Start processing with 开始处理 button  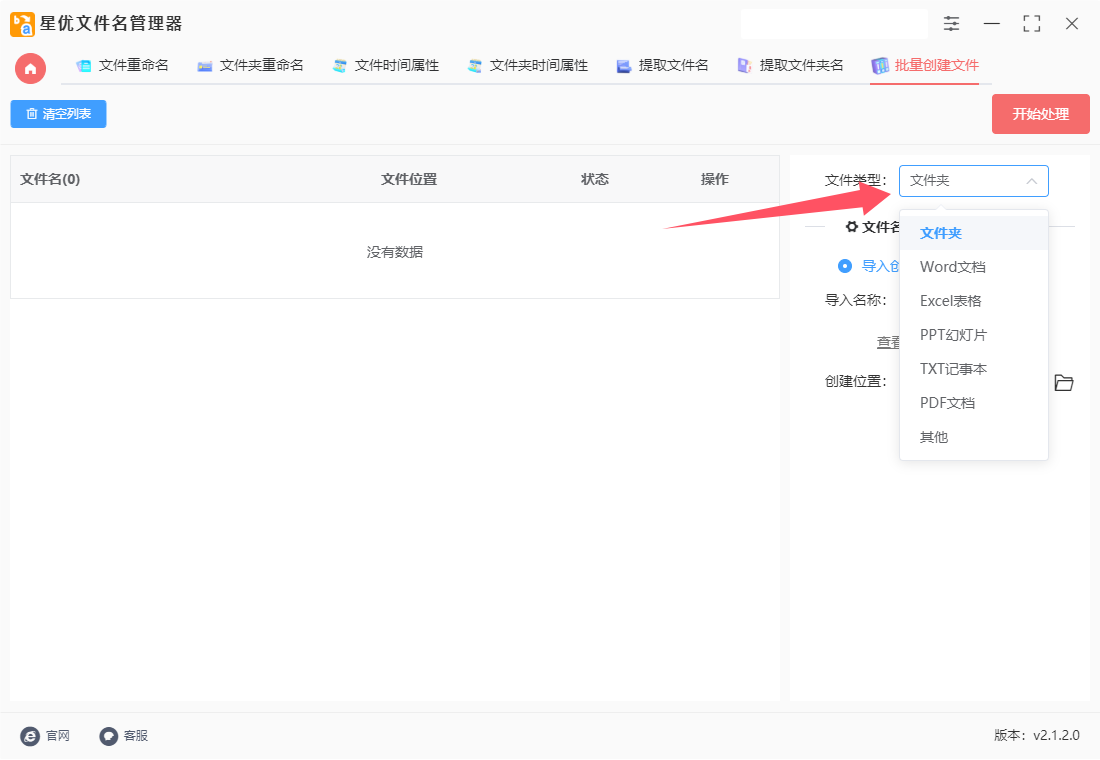click(1040, 114)
